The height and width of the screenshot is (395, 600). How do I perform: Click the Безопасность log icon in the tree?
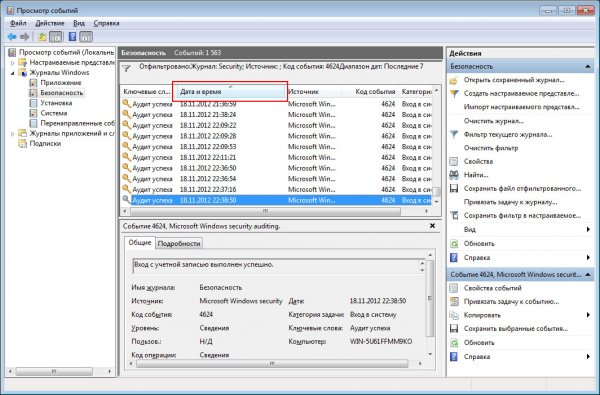coord(33,93)
